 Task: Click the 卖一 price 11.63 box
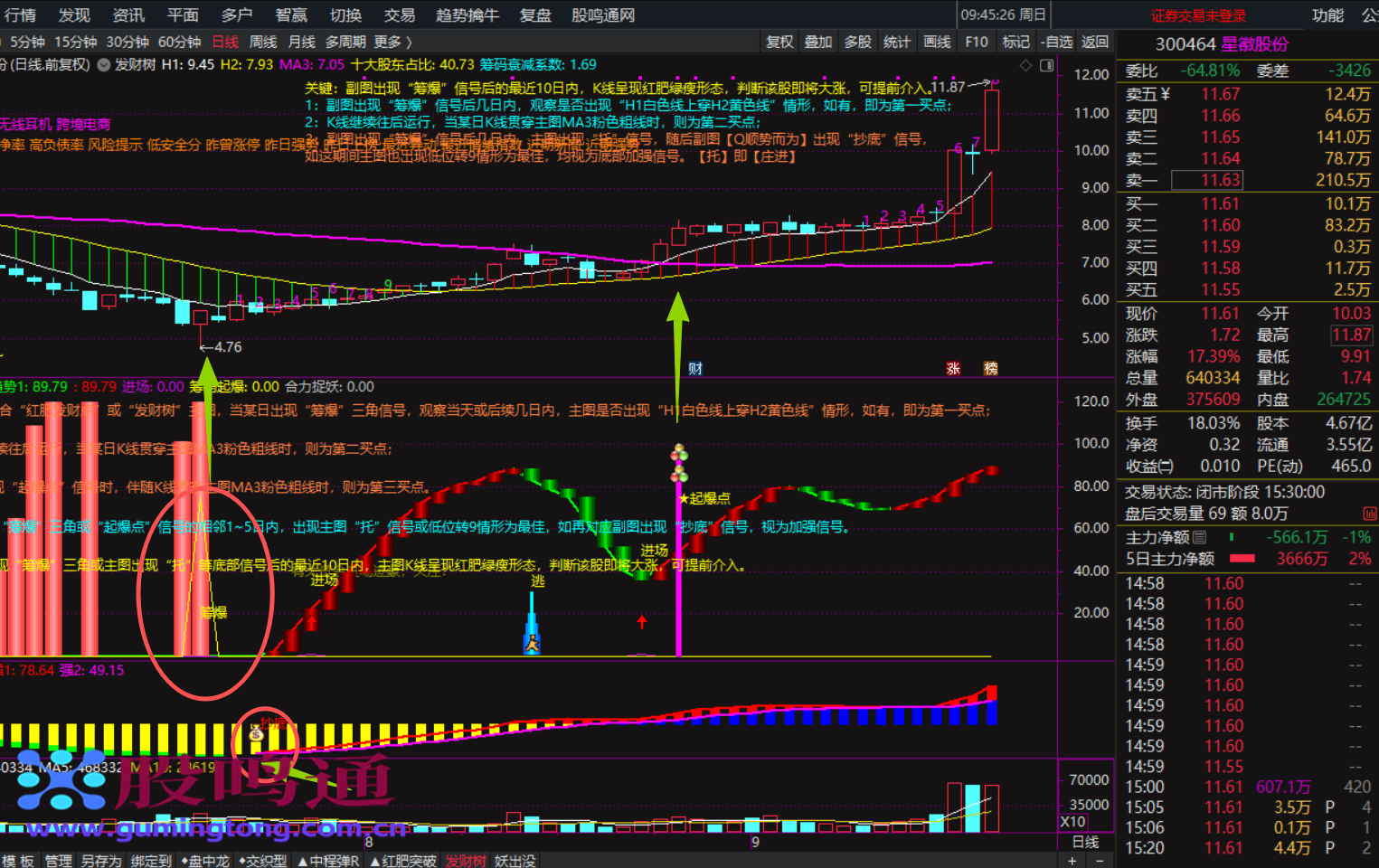click(x=1207, y=180)
